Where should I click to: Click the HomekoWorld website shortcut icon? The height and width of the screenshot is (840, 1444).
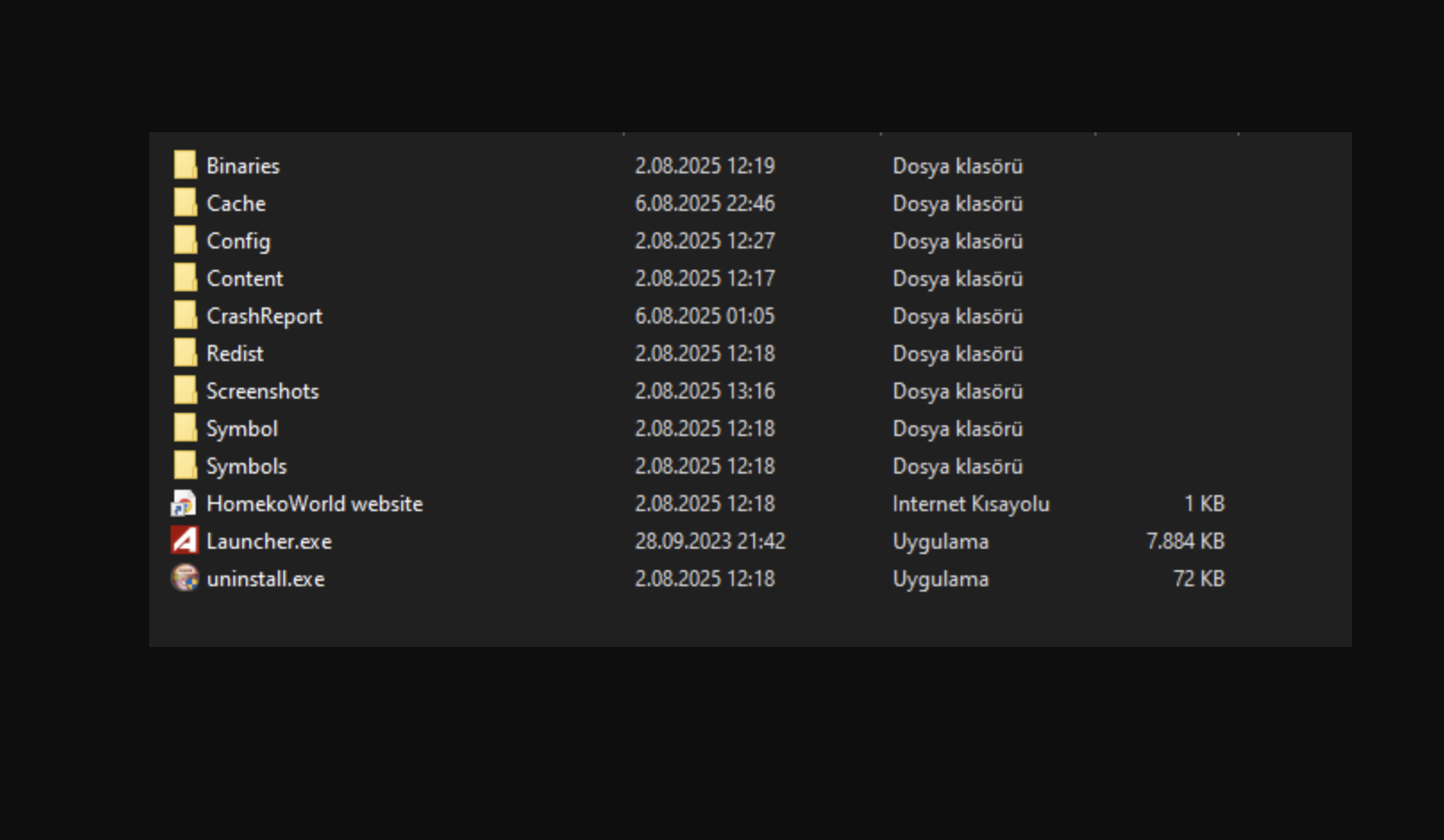point(184,503)
